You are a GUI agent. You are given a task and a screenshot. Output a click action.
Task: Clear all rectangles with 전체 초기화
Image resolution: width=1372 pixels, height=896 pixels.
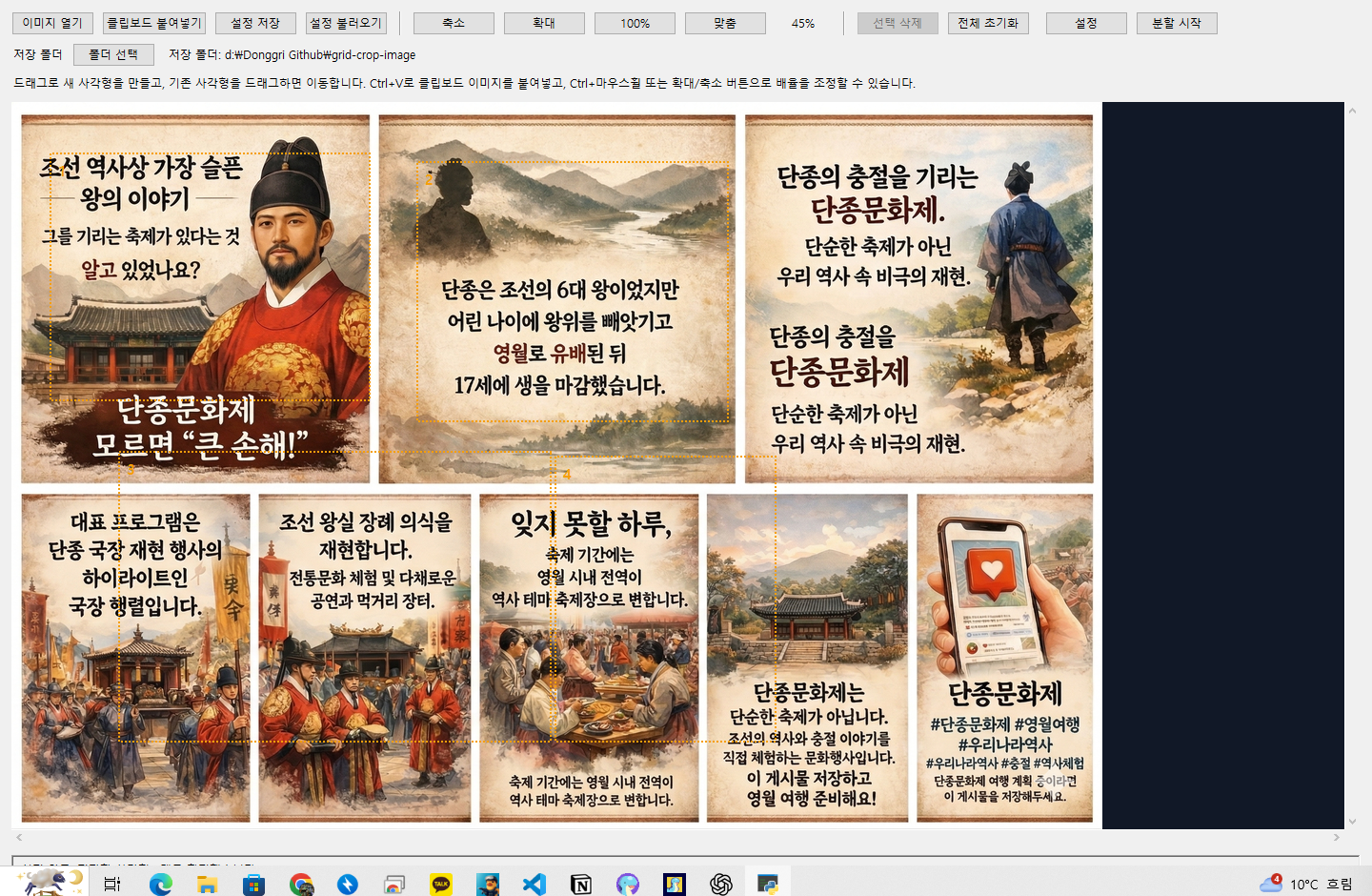(x=988, y=23)
